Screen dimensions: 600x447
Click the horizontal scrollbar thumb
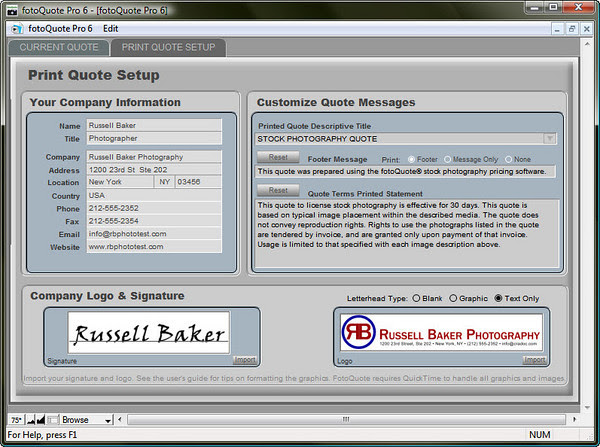pyautogui.click(x=346, y=420)
